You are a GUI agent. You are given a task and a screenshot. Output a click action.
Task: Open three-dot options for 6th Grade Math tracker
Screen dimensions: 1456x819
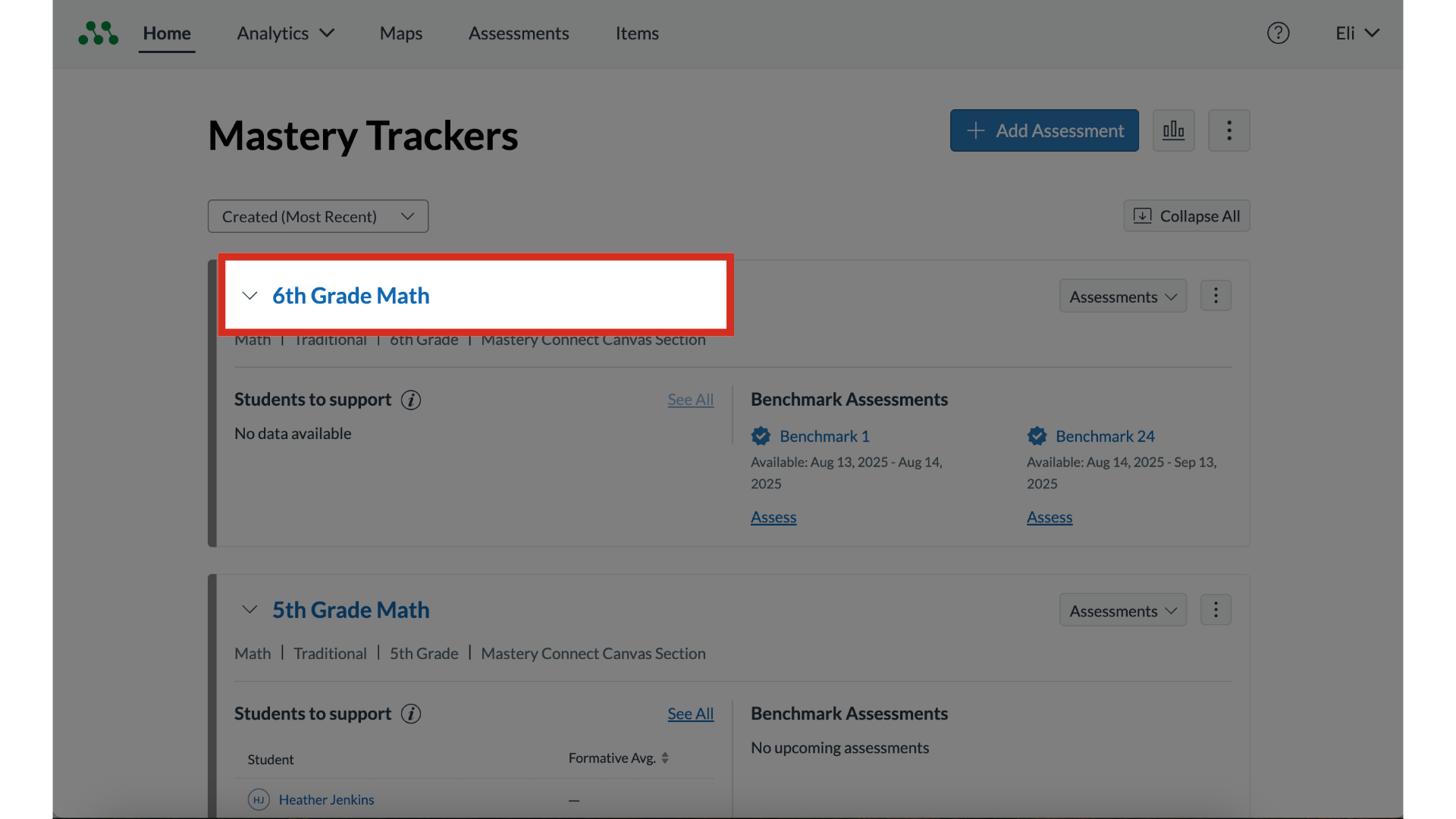click(x=1216, y=296)
